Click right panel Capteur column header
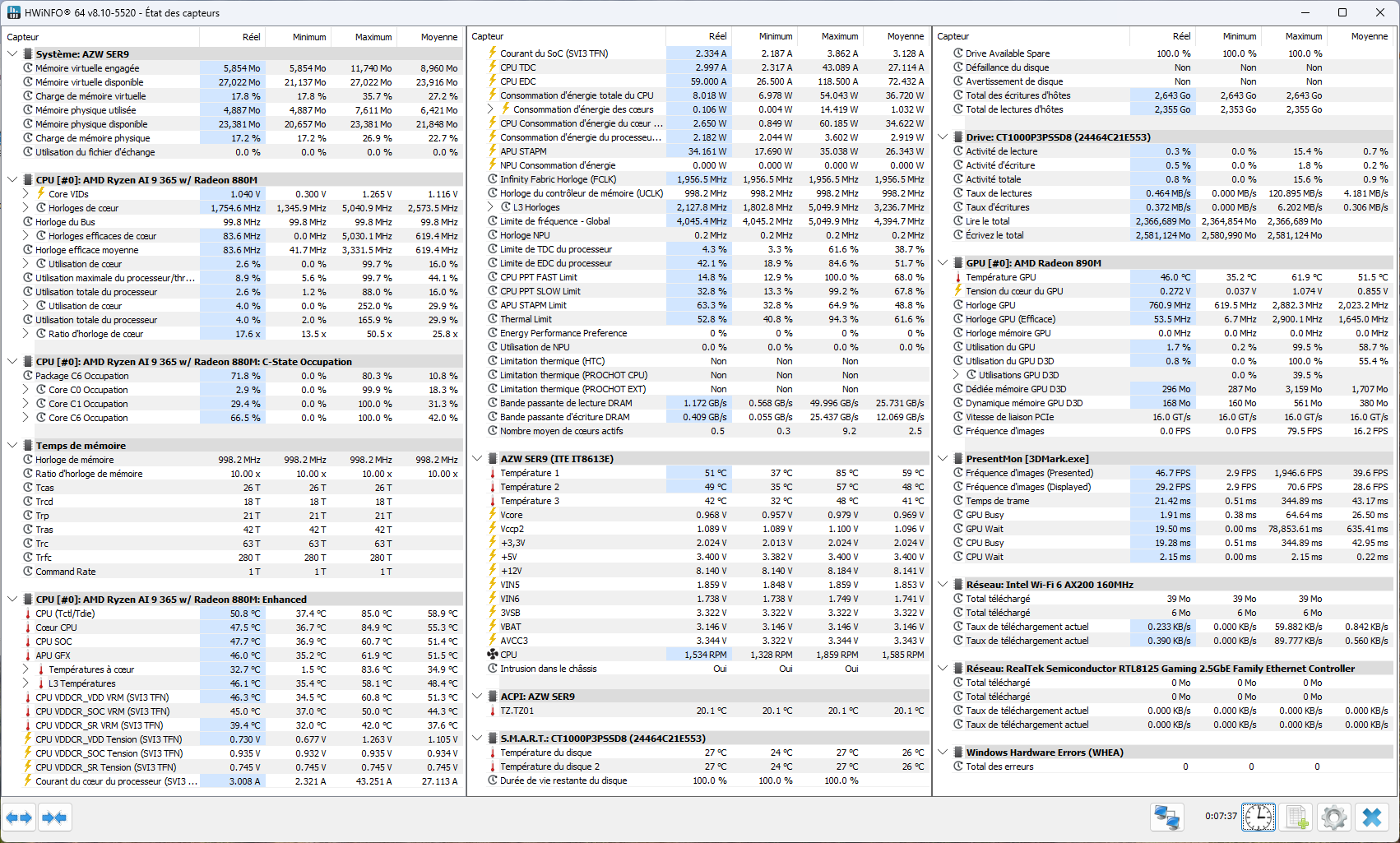This screenshot has width=1400, height=843. click(1031, 36)
